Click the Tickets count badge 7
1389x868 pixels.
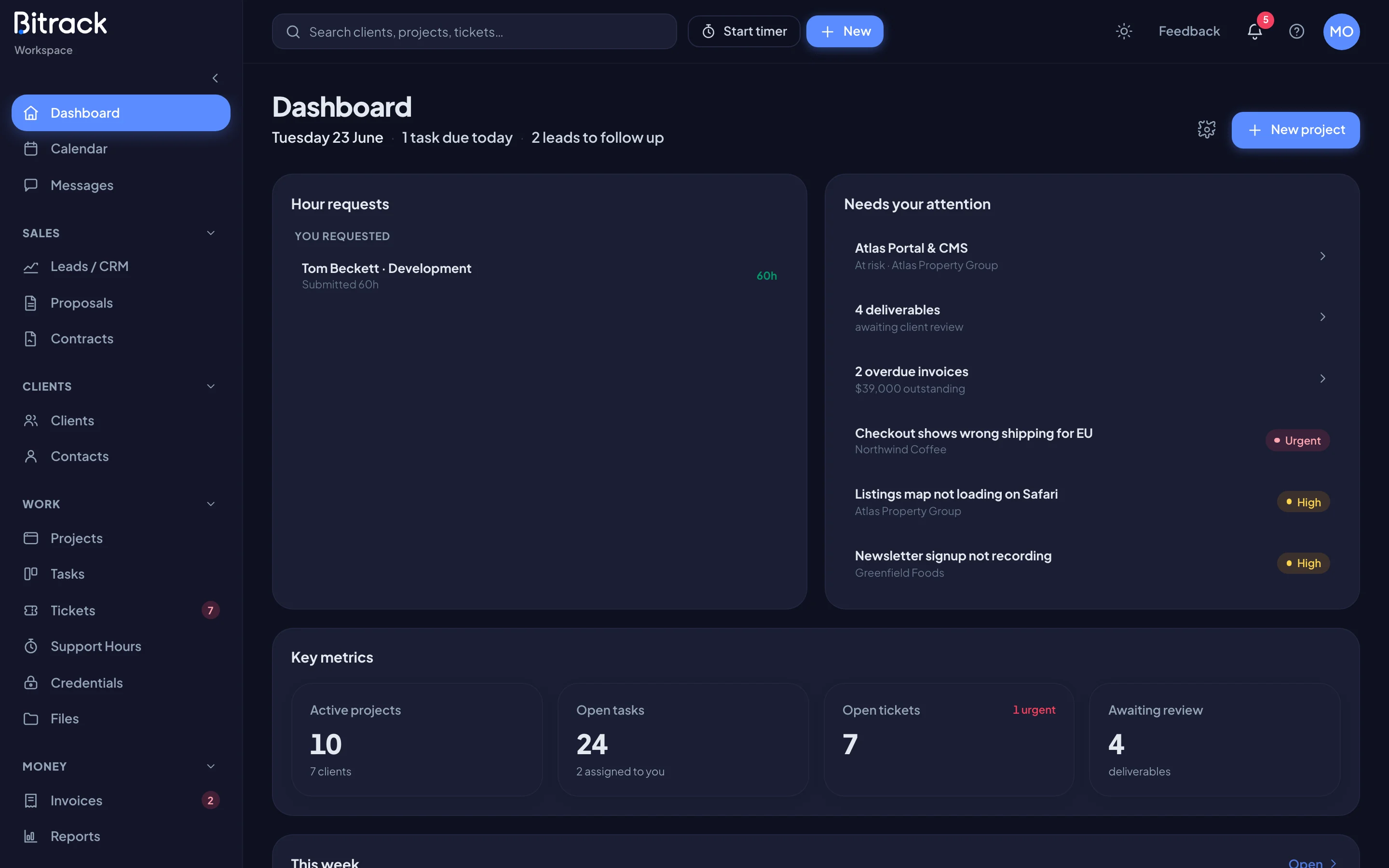point(211,610)
